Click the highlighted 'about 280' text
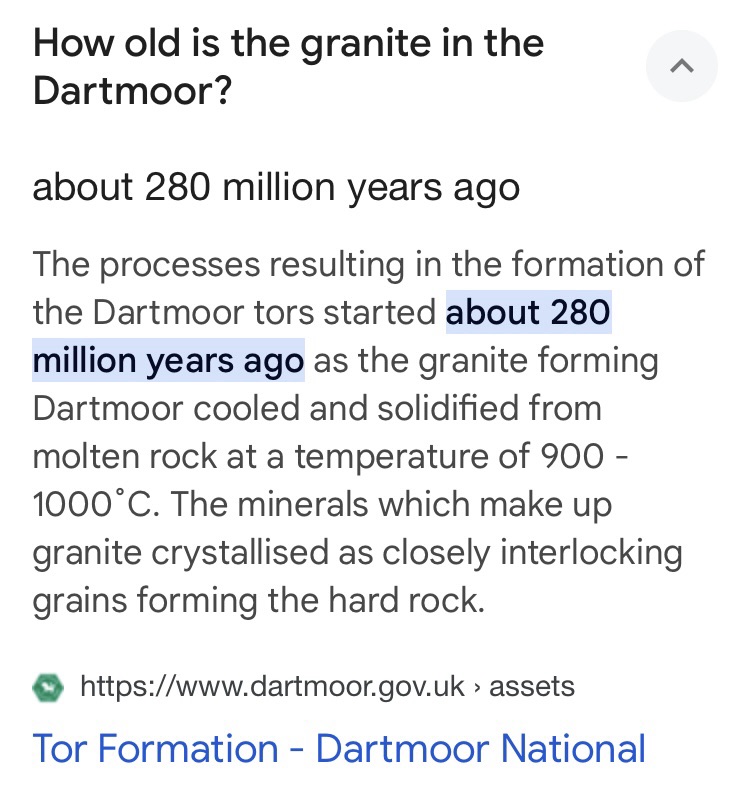The height and width of the screenshot is (793, 750). [528, 313]
